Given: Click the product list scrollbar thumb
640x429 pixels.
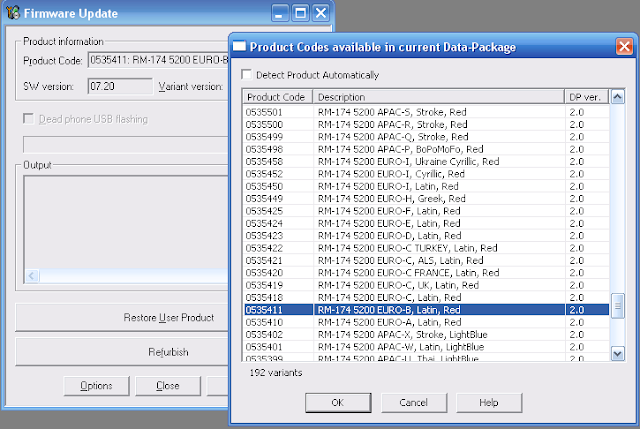Looking at the screenshot, I should [618, 306].
